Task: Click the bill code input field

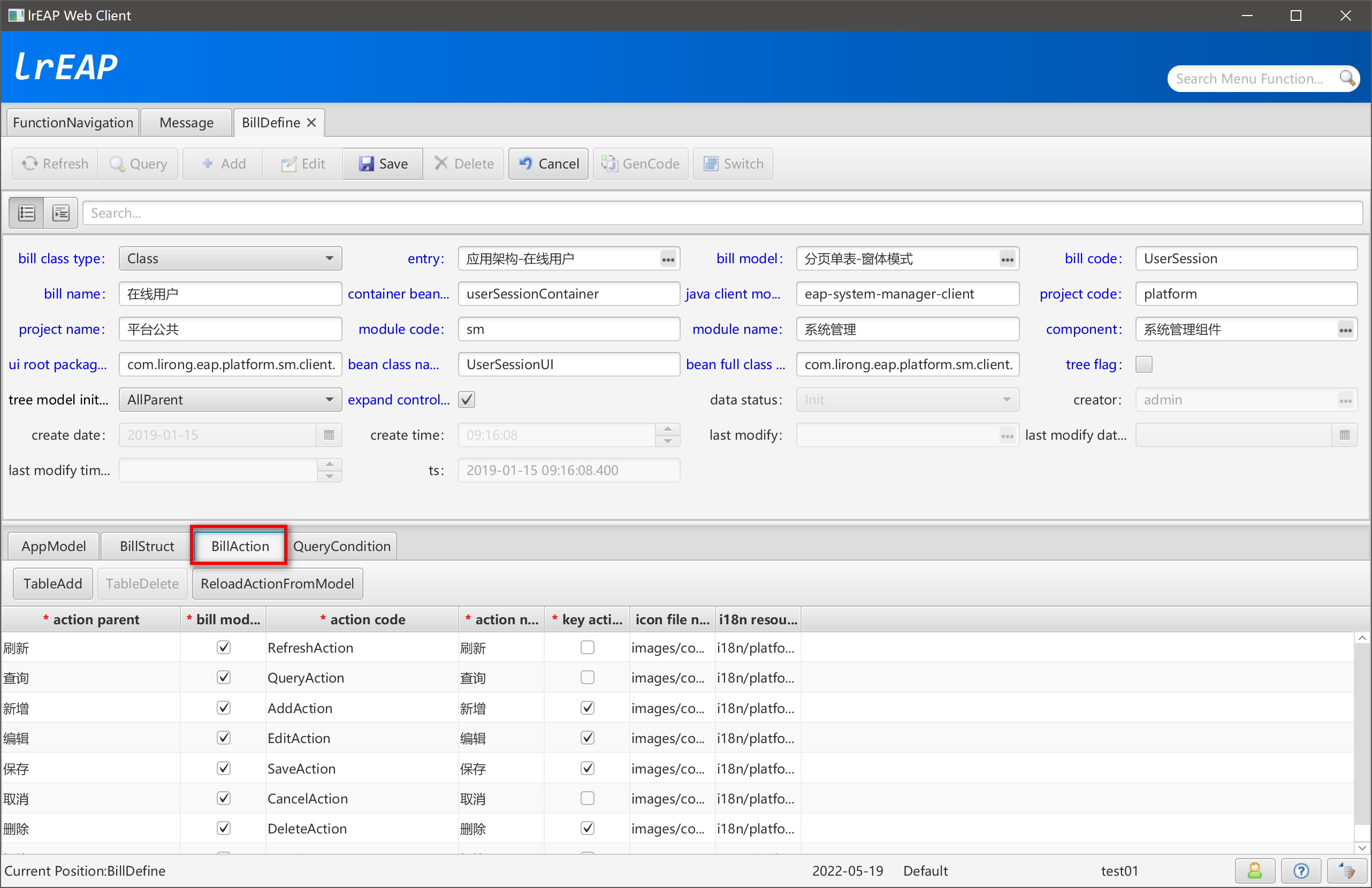Action: [1246, 259]
